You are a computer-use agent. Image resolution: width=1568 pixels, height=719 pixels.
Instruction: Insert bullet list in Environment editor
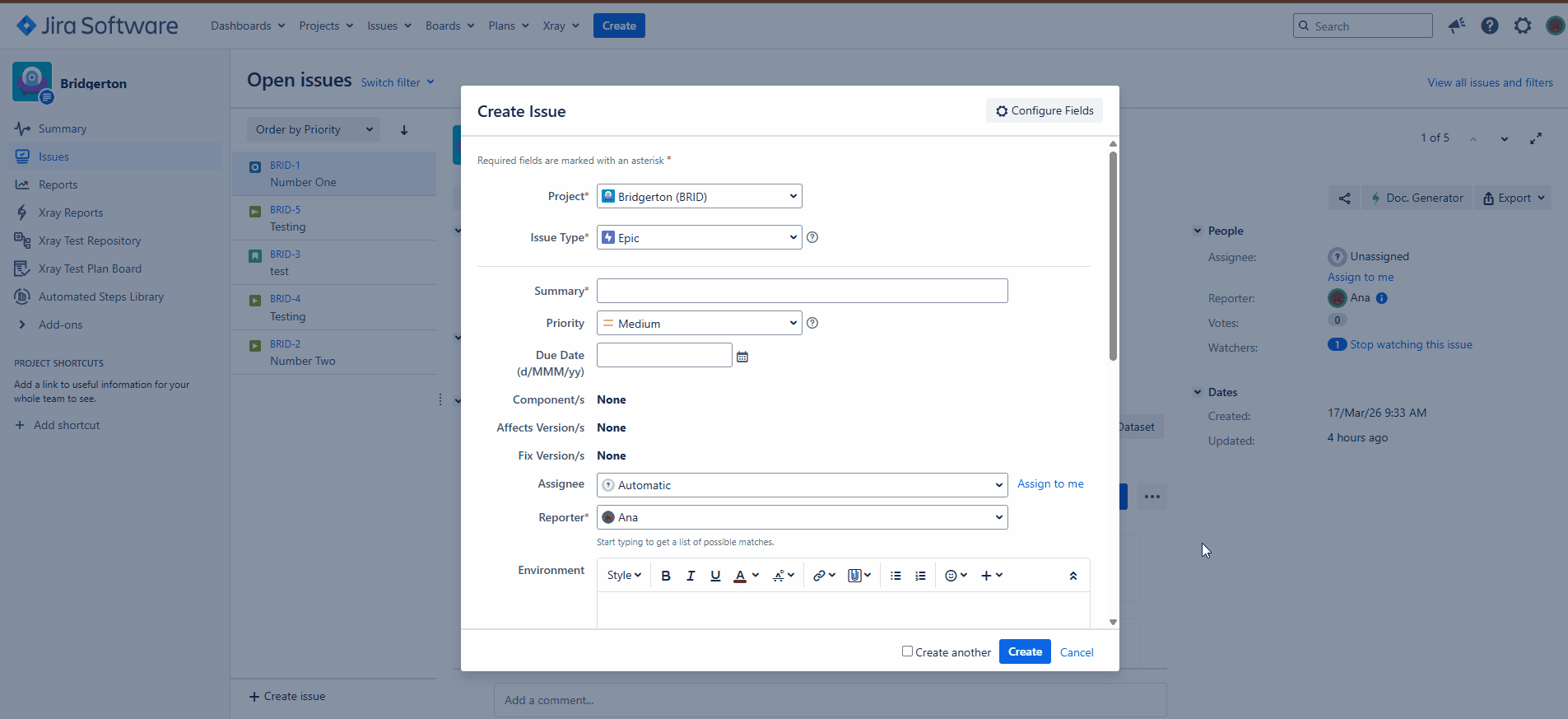coord(896,576)
